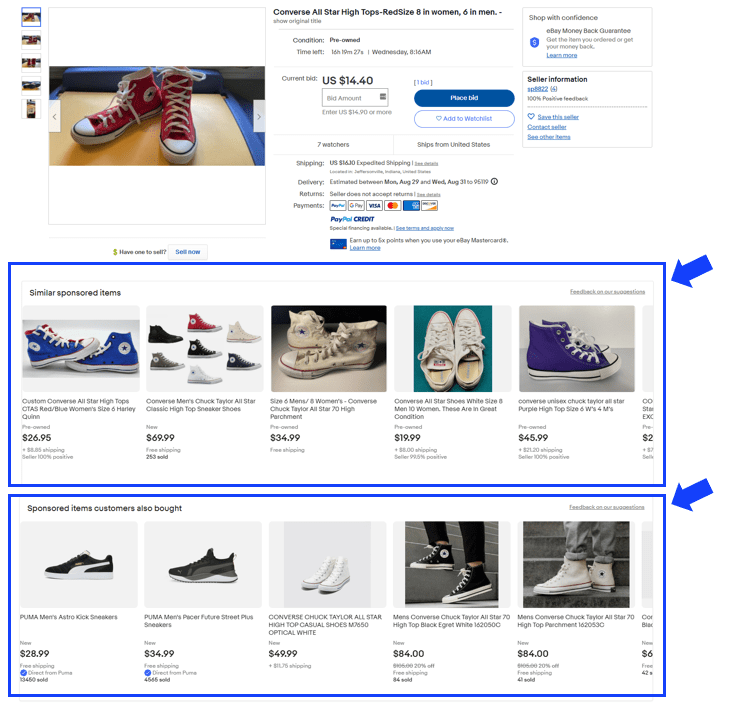Open feedback link in Similar sponsored items
733x705 pixels.
(607, 292)
